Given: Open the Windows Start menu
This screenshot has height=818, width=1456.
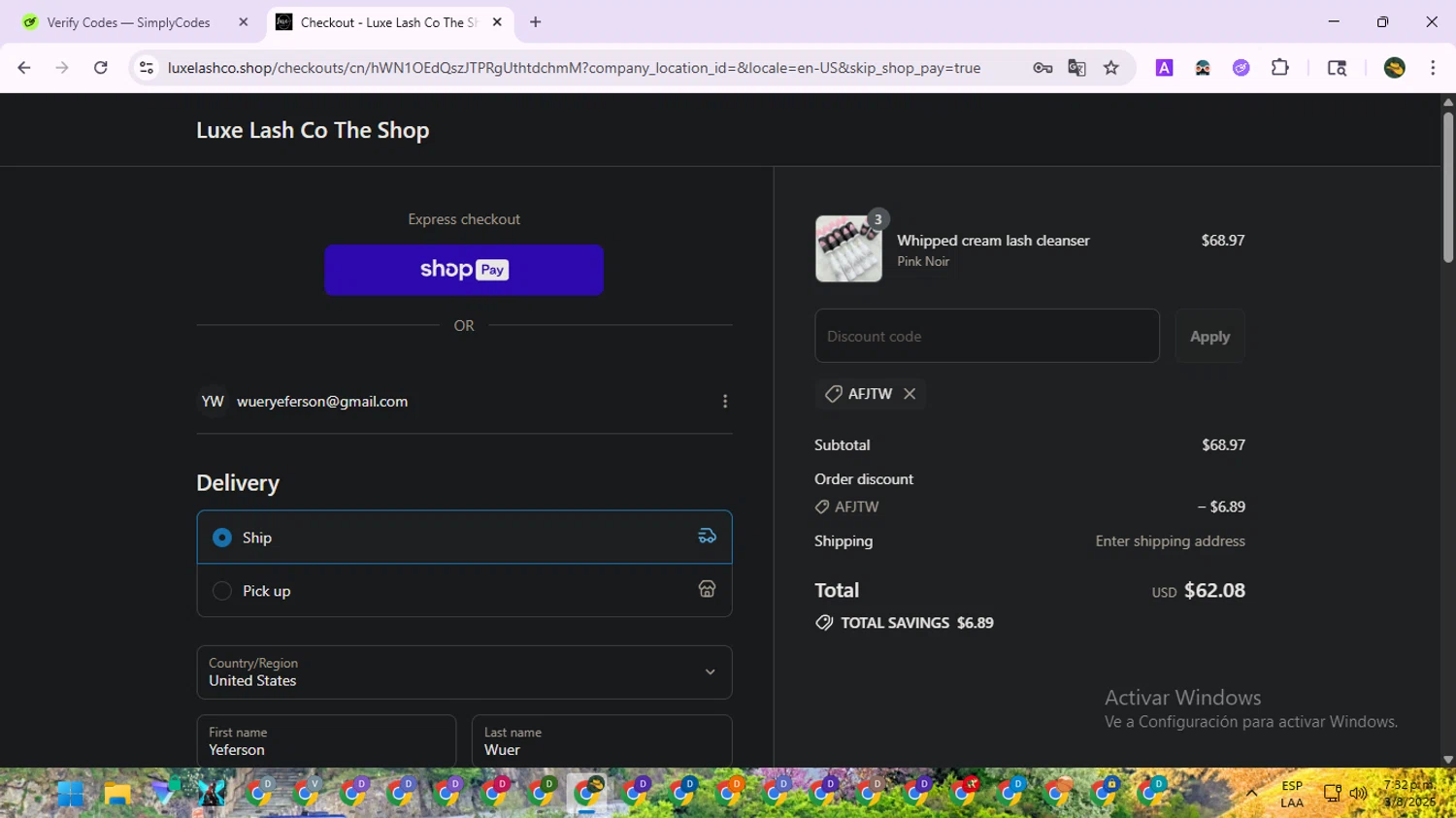Looking at the screenshot, I should [70, 794].
